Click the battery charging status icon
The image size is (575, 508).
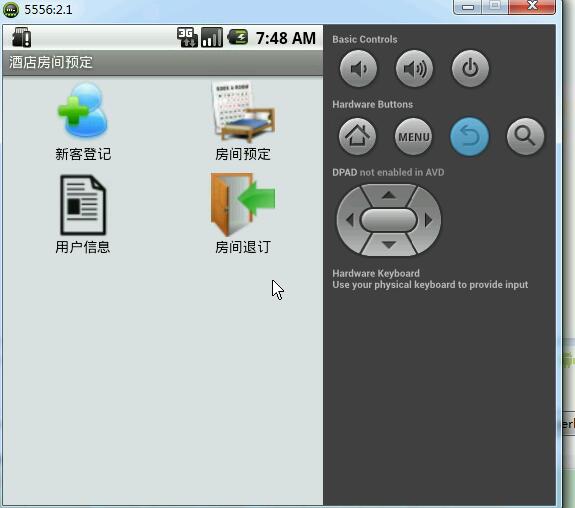(238, 37)
